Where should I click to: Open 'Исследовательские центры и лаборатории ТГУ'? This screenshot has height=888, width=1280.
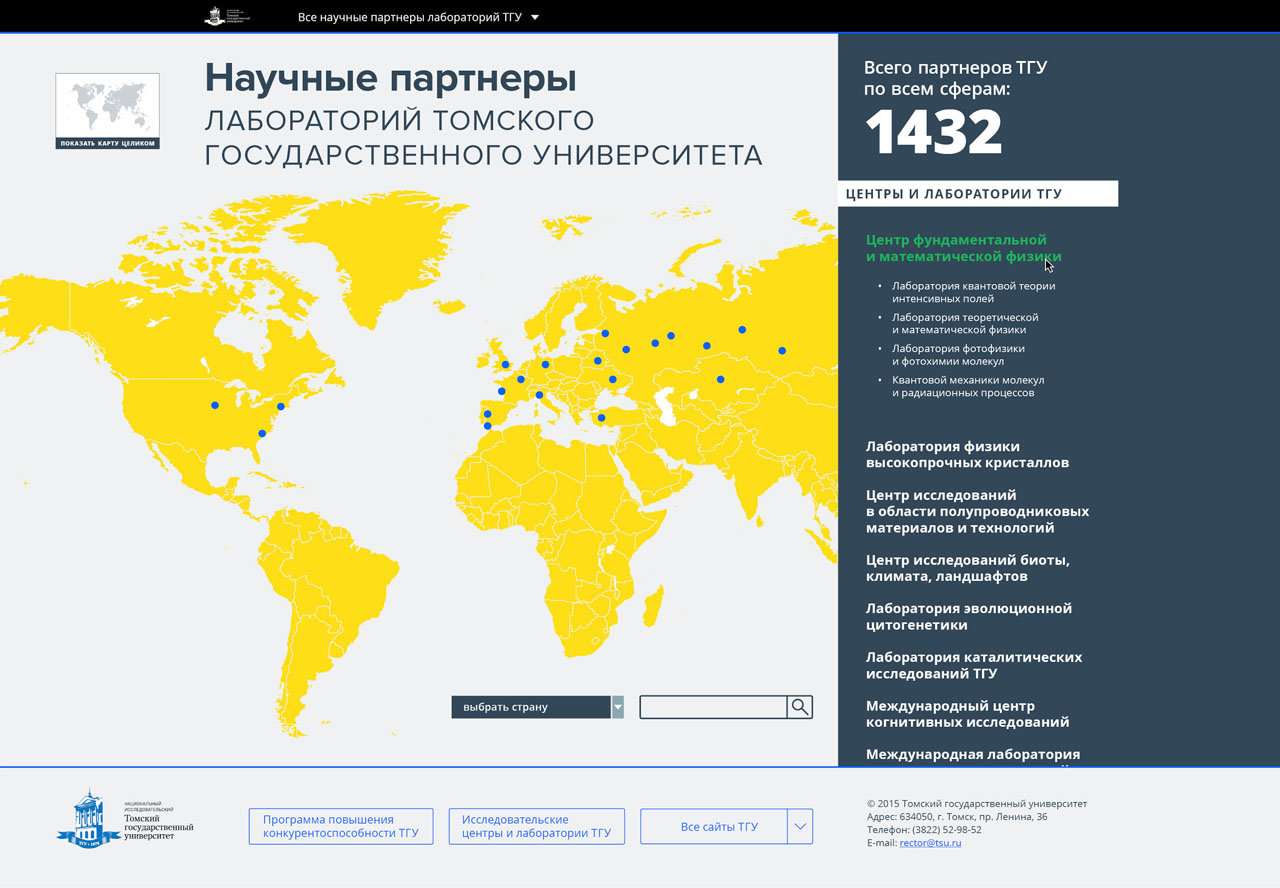coord(537,826)
